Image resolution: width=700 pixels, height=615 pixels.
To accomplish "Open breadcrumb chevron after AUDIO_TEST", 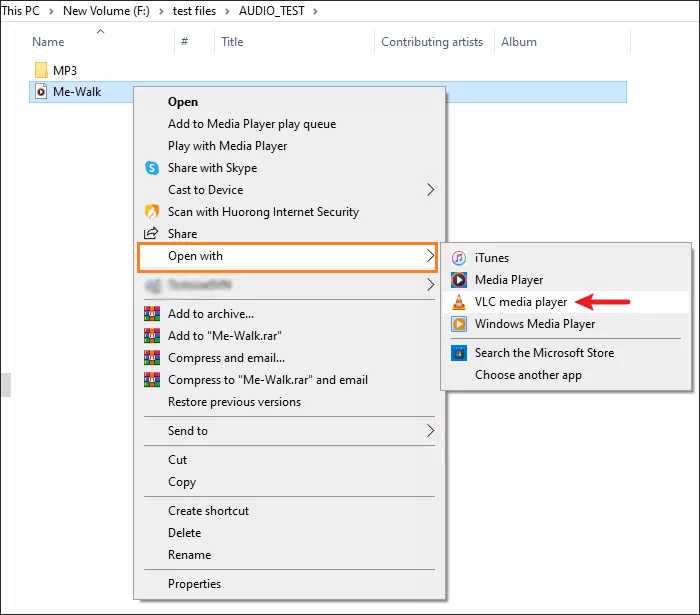I will [316, 11].
